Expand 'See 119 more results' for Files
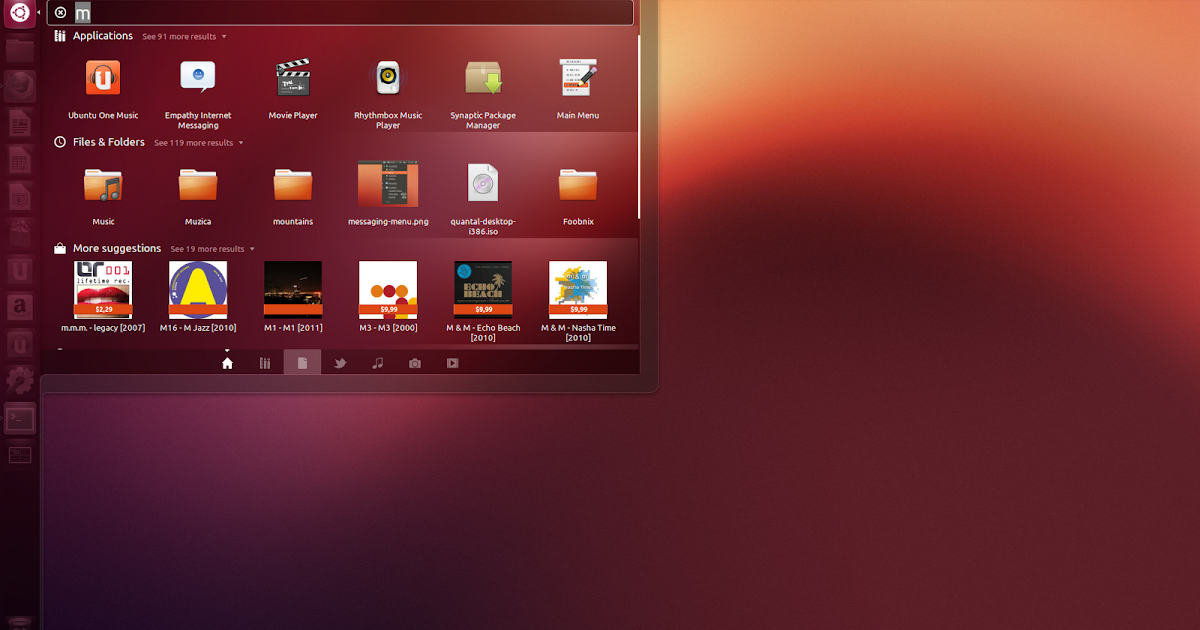Viewport: 1200px width, 630px height. tap(198, 143)
